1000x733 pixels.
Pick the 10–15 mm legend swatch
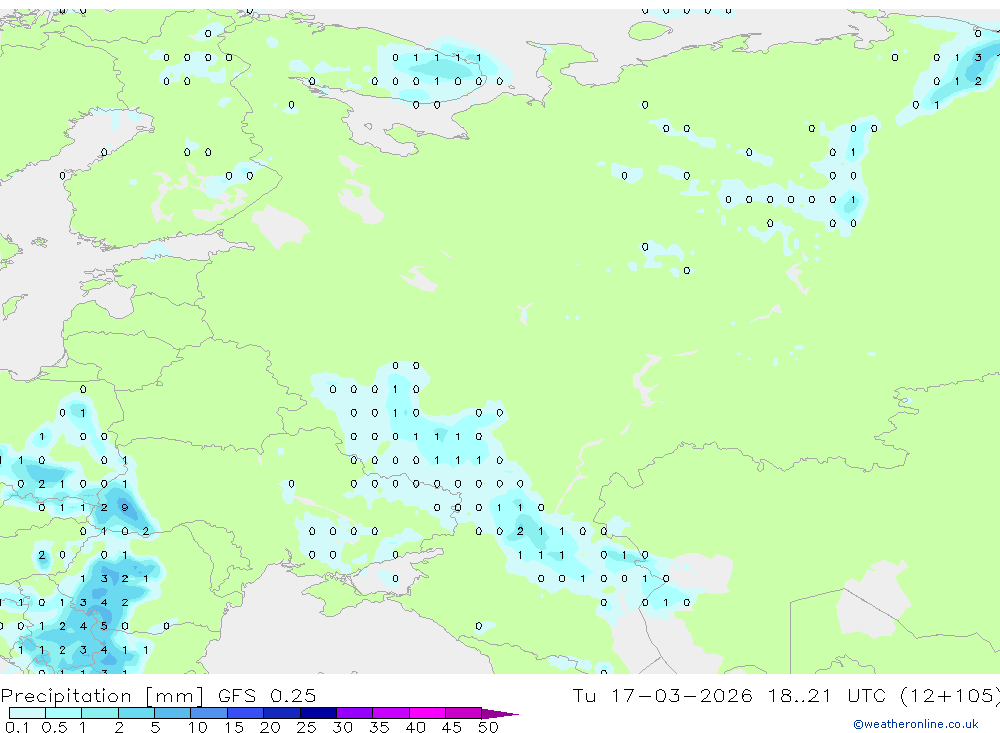tap(209, 713)
